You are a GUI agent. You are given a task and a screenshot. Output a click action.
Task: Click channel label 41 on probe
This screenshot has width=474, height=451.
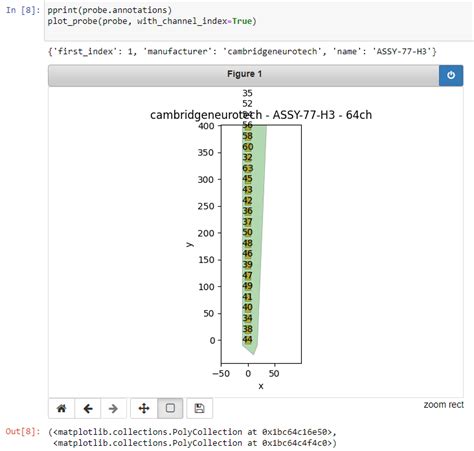[x=247, y=297]
